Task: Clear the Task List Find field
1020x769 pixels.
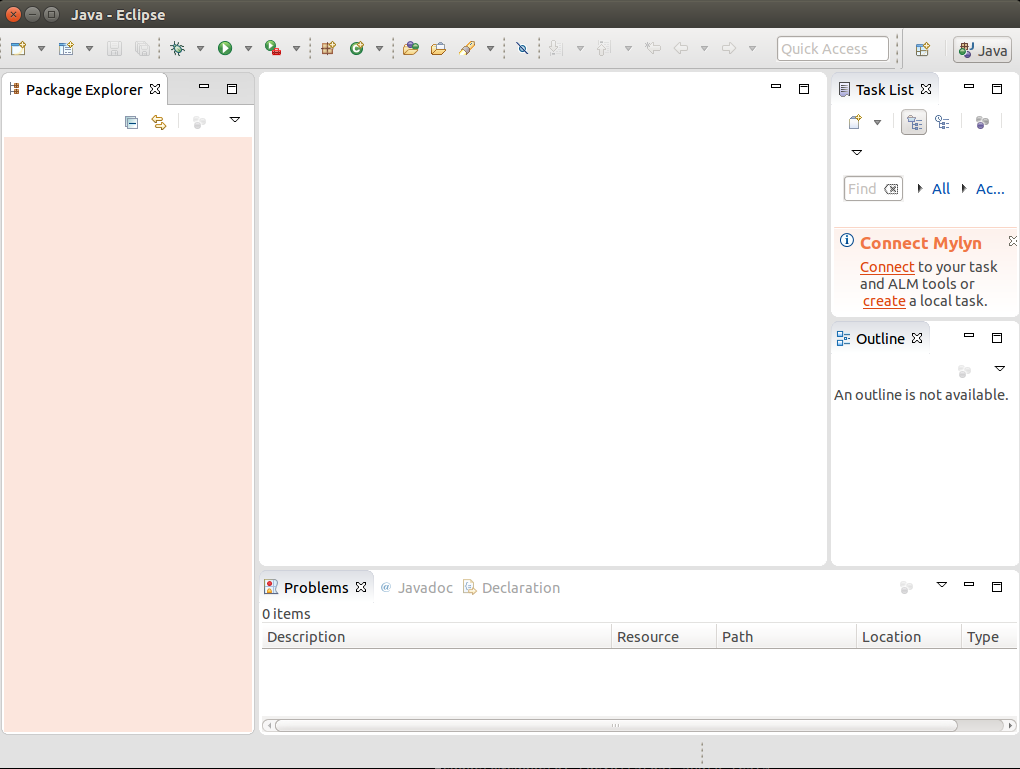Action: click(891, 189)
